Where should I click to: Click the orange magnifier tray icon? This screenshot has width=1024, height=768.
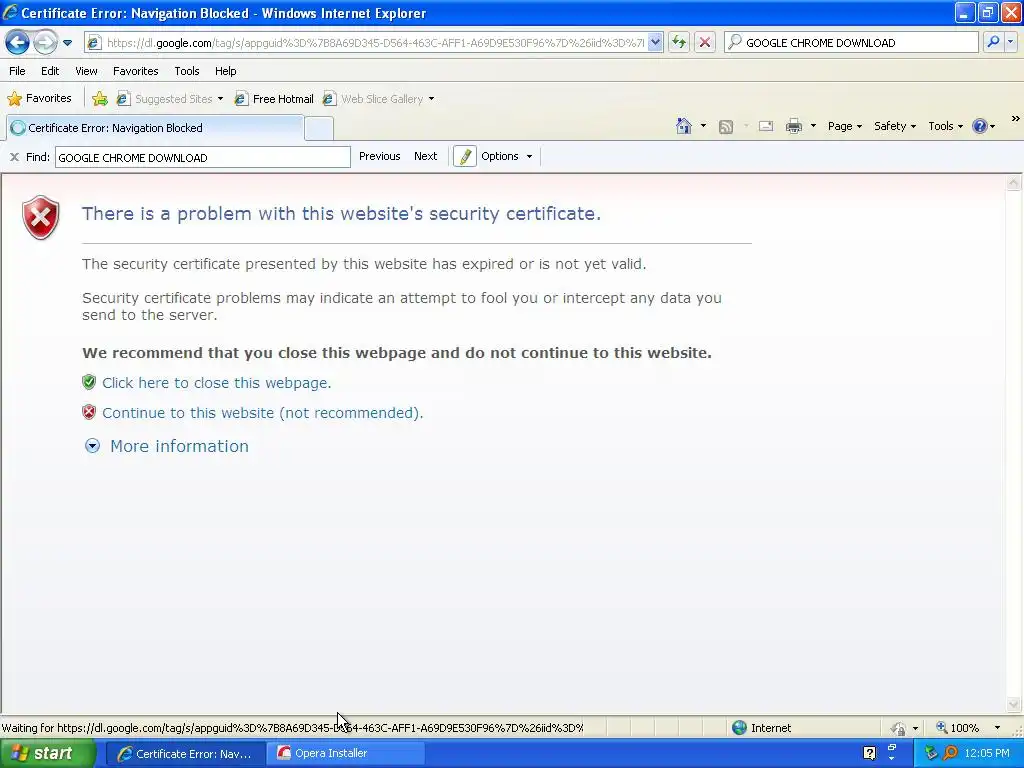point(951,754)
